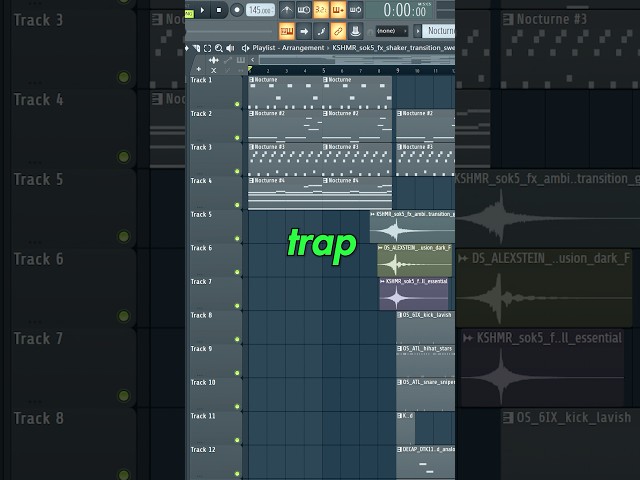Stop playback with the Stop button

pyautogui.click(x=219, y=10)
